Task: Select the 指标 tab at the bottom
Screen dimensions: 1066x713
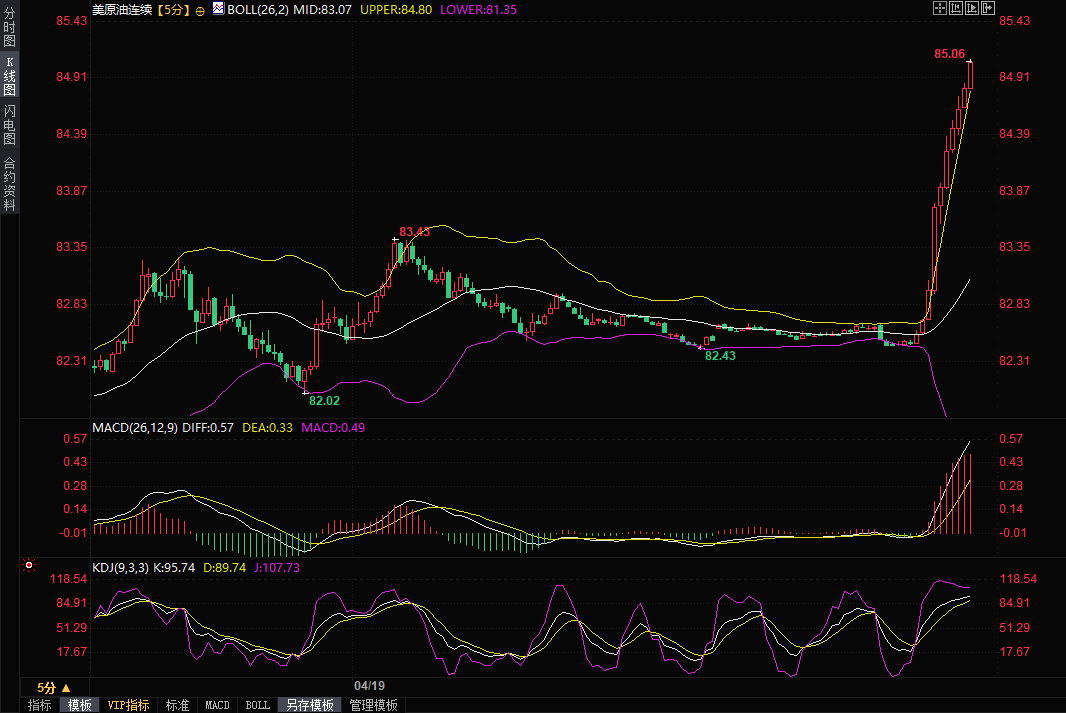Action: pos(39,705)
